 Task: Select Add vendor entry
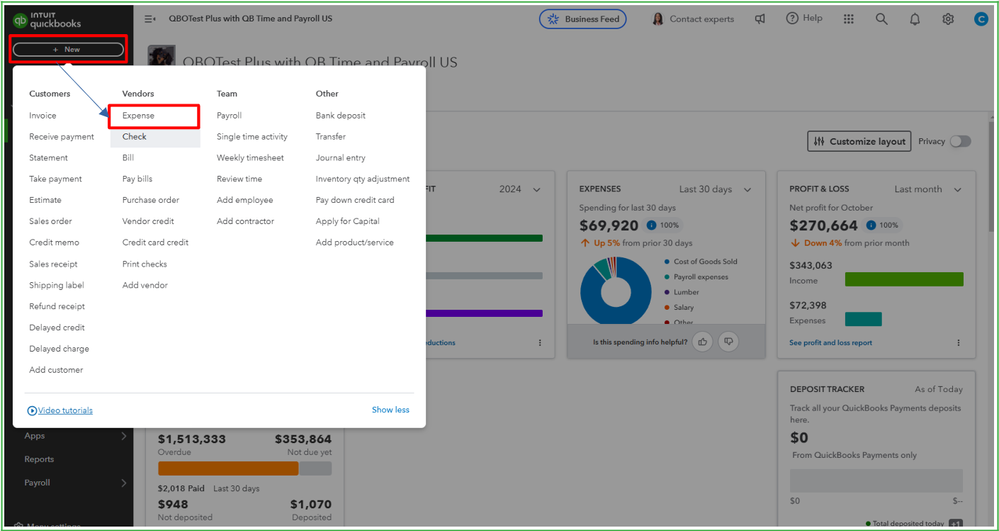point(145,285)
